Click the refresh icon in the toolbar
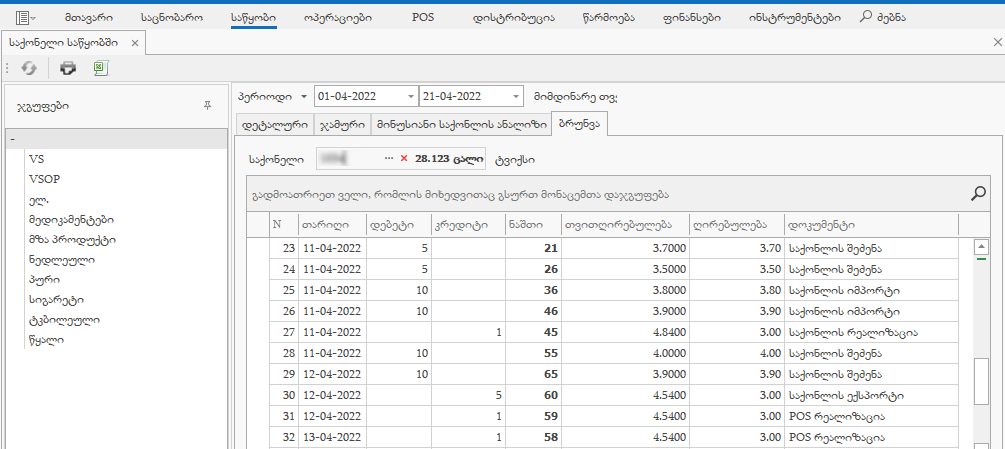1005x449 pixels. click(29, 68)
